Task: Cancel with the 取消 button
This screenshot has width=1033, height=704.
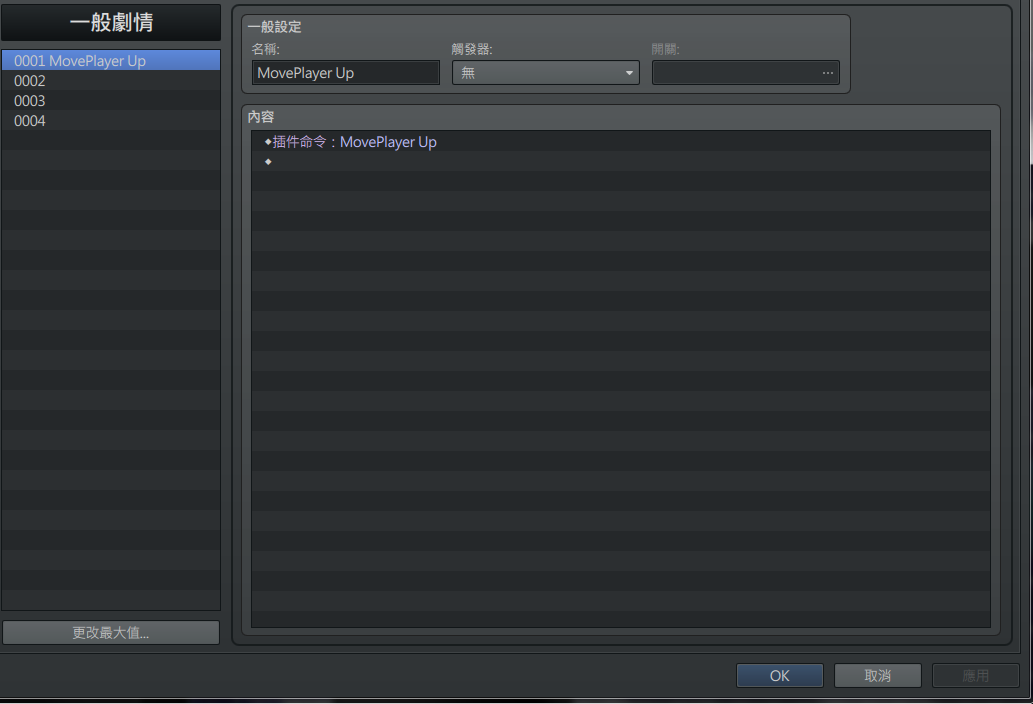Action: (x=878, y=676)
